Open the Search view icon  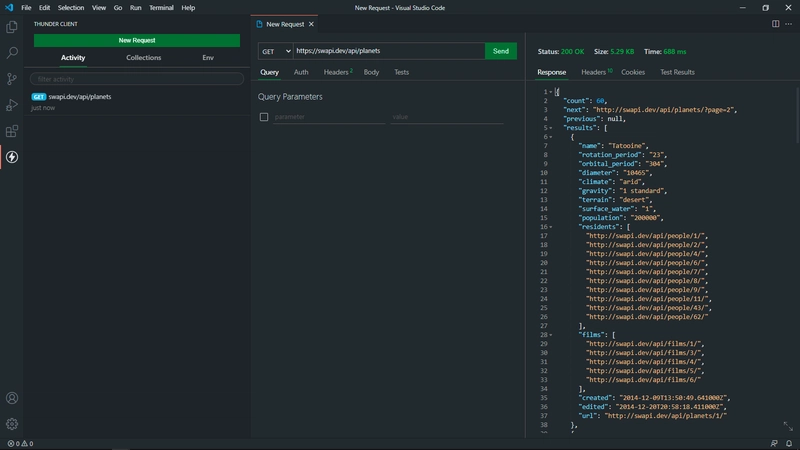[x=12, y=53]
